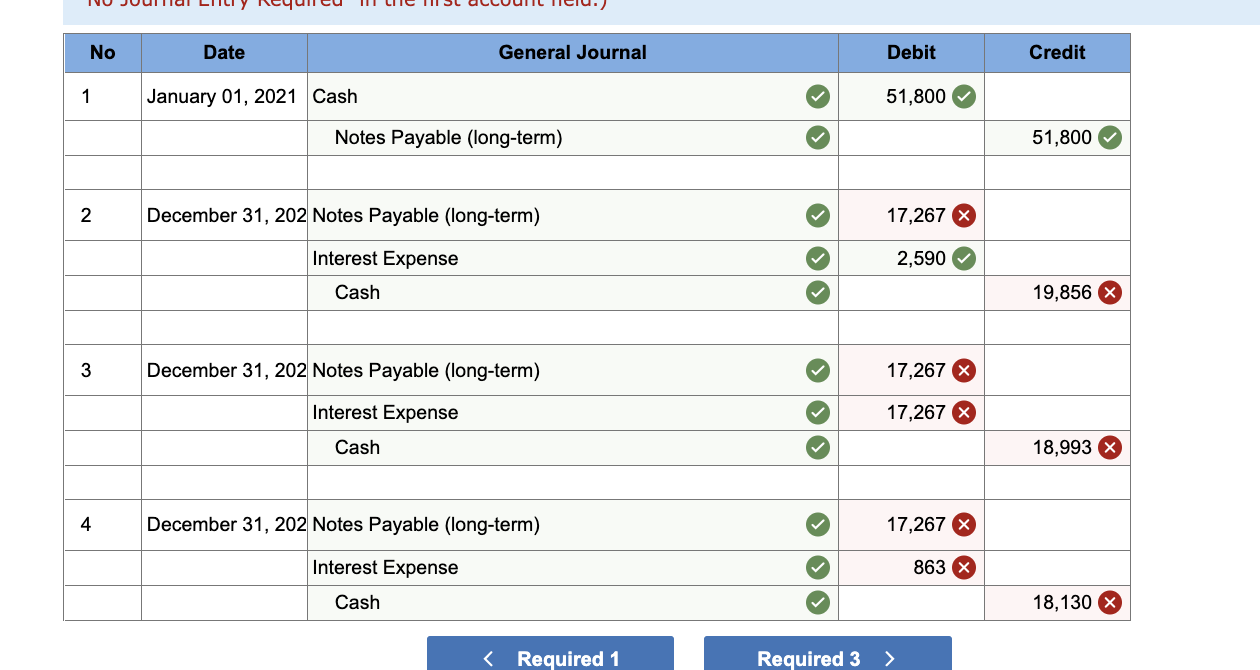Select the Cash account field in entry 1

[573, 97]
